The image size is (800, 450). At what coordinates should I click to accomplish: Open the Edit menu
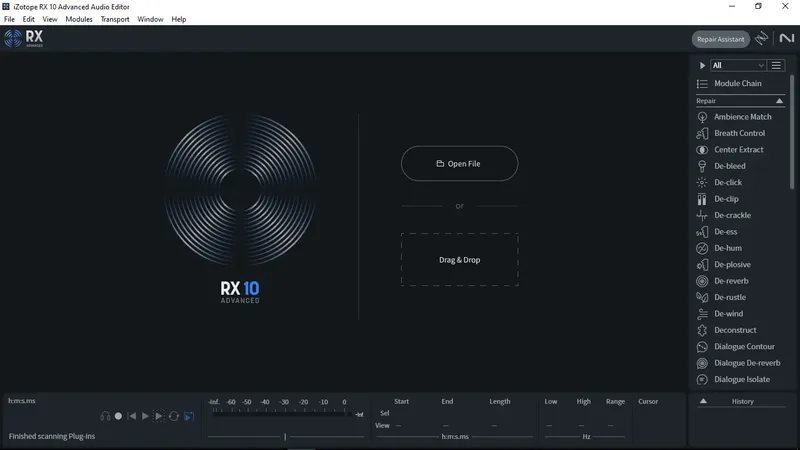pos(29,19)
